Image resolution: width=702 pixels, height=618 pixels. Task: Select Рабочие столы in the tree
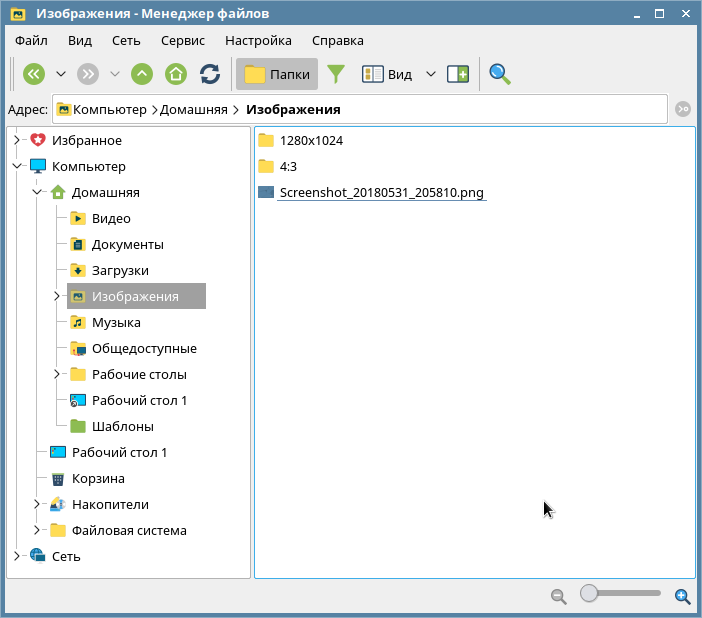coord(139,374)
